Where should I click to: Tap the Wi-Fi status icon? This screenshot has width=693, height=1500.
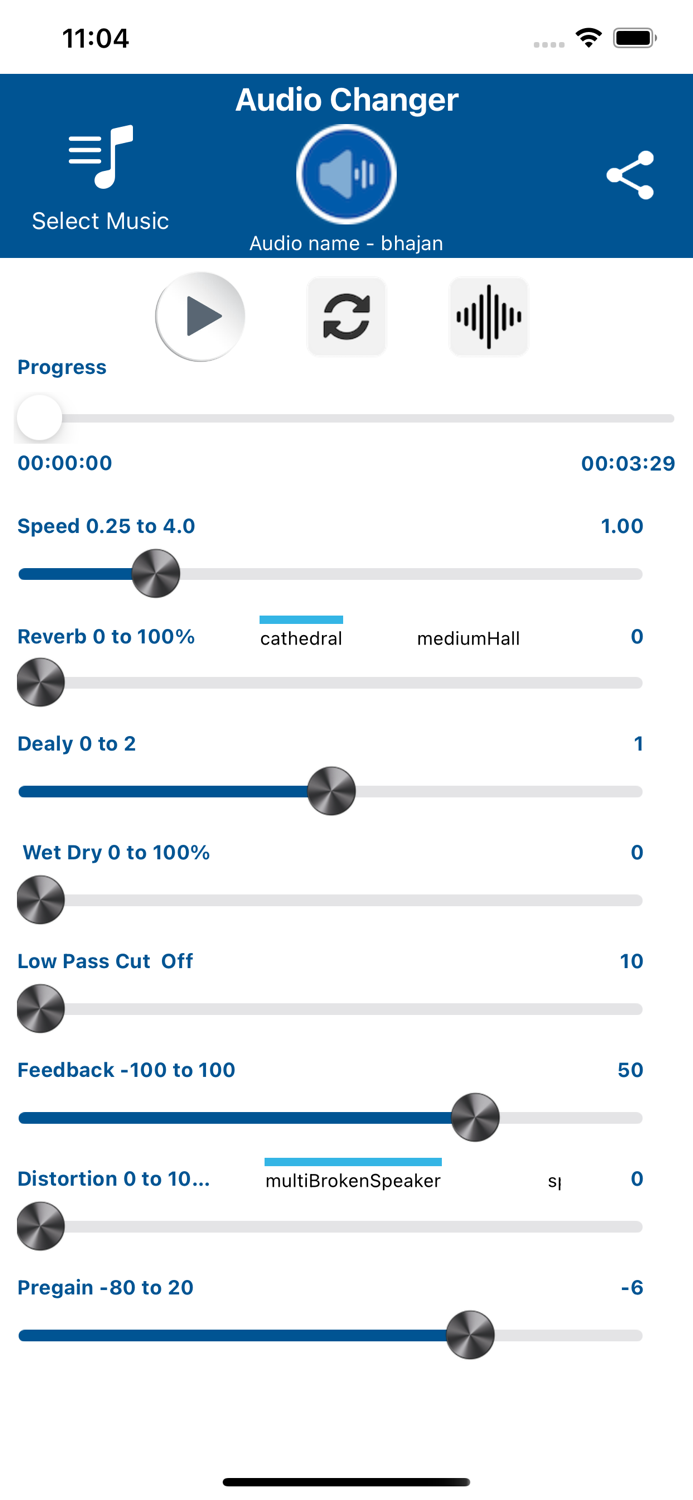coord(589,39)
